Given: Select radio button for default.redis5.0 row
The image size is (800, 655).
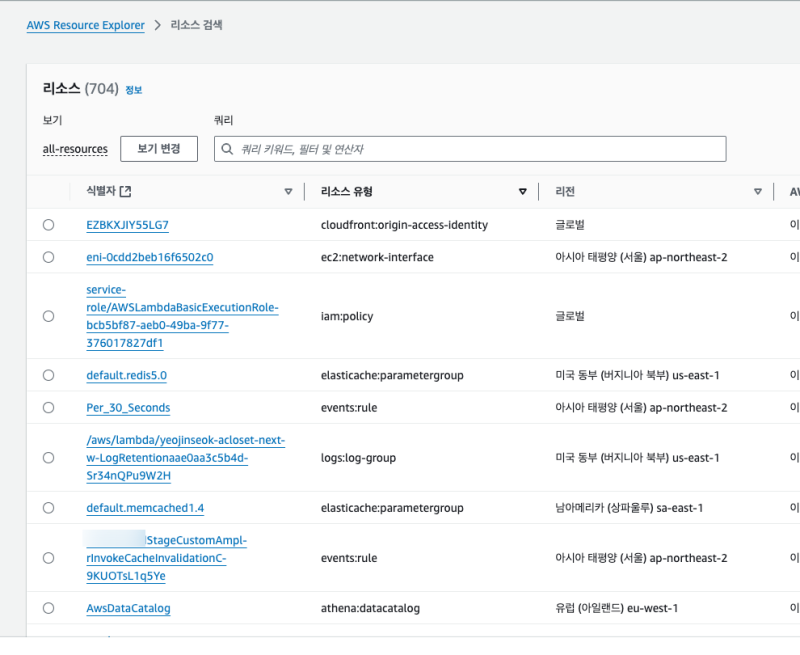Looking at the screenshot, I should coord(48,375).
